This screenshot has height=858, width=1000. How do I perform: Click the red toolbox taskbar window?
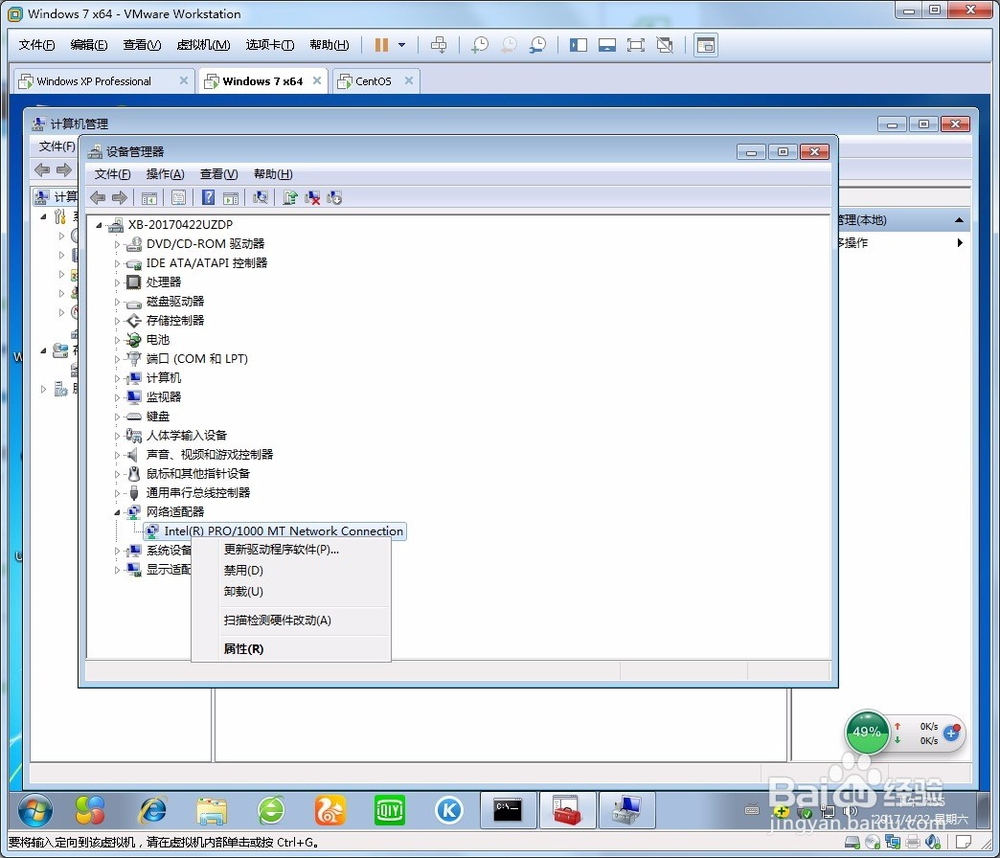click(x=567, y=810)
